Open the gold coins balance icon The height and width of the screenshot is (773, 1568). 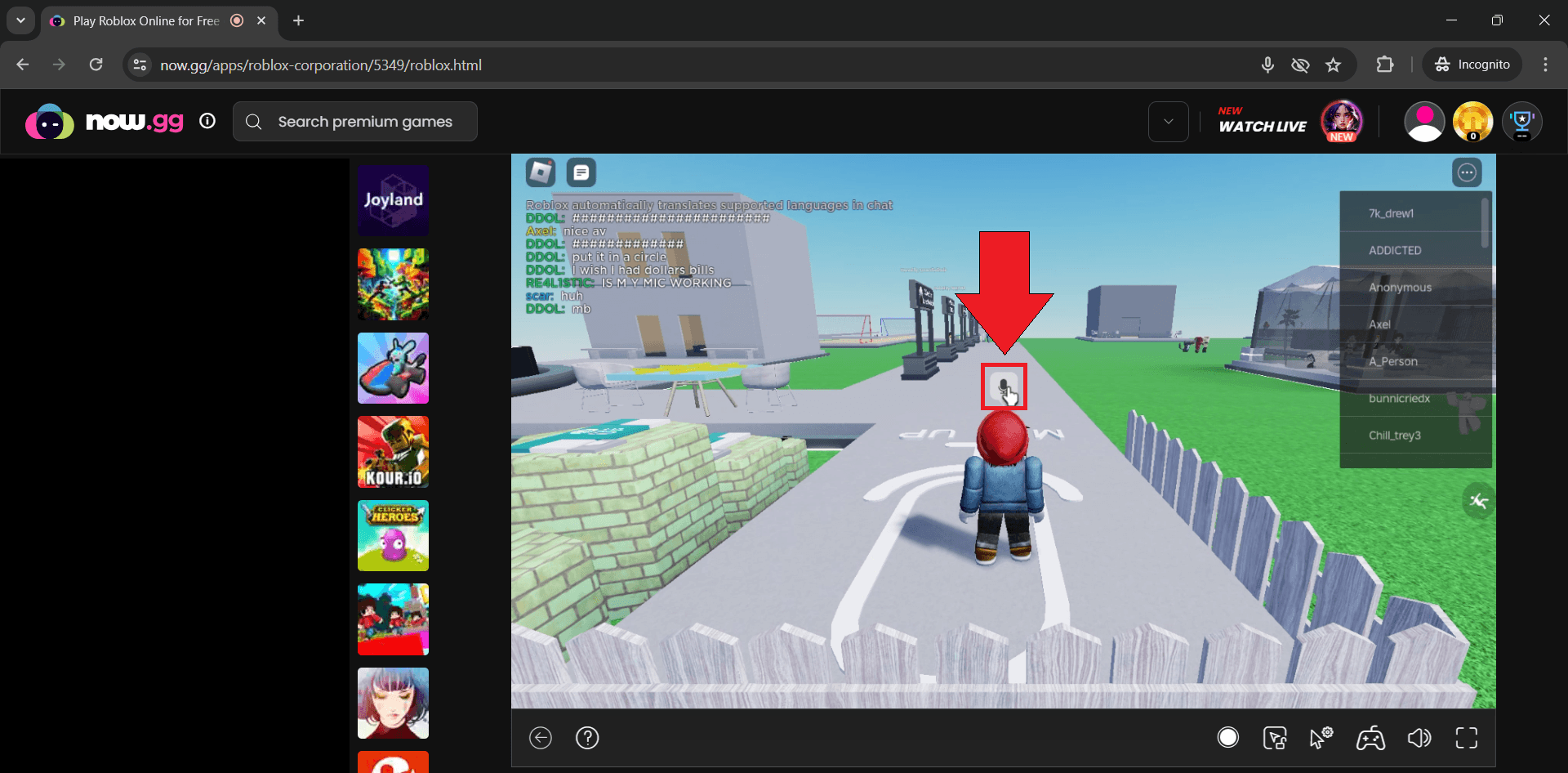(1473, 122)
